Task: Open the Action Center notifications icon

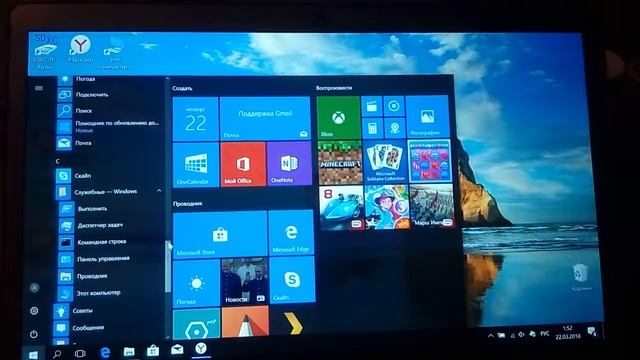Action: 592,331
